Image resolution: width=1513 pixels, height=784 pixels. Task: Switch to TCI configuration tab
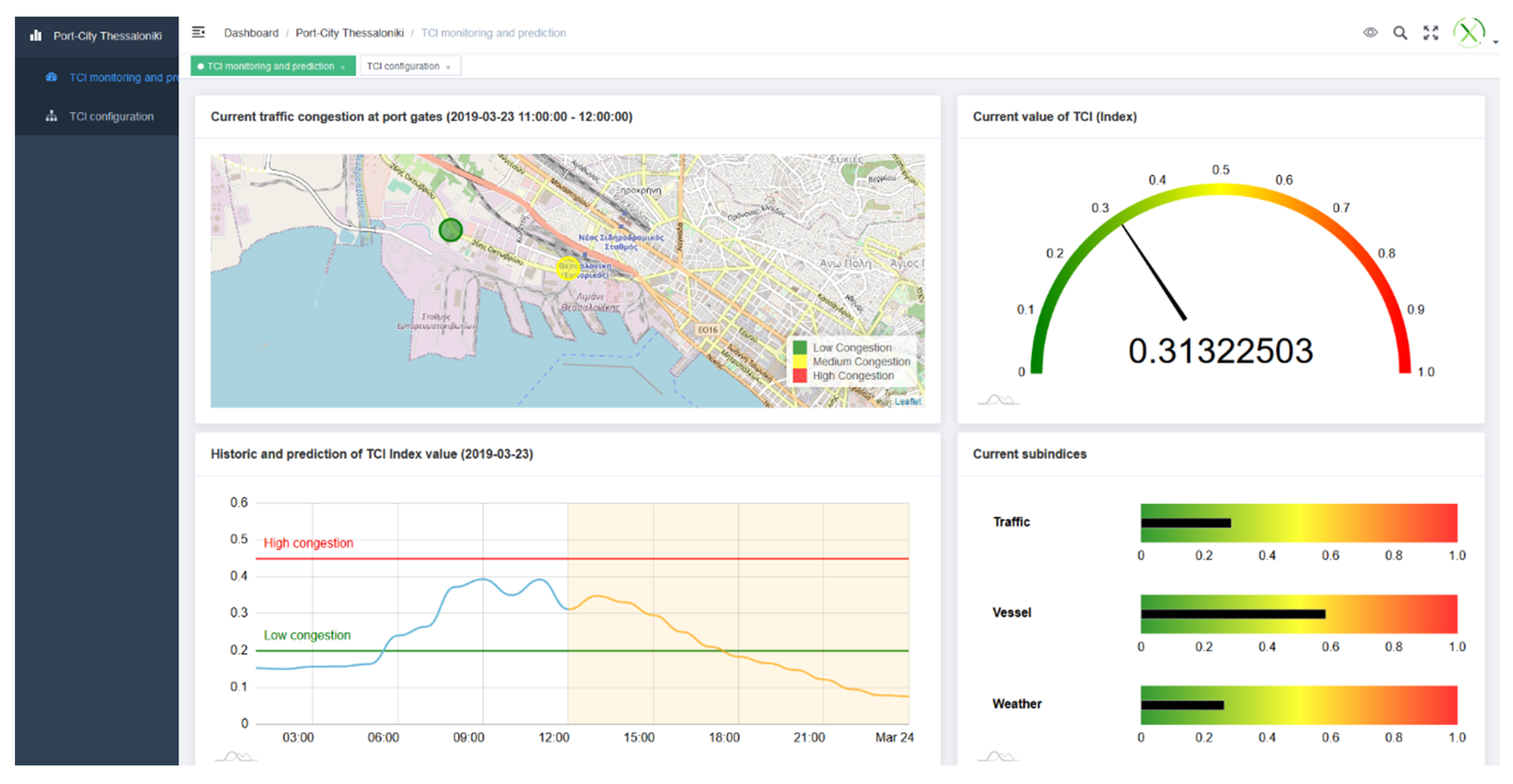tap(403, 66)
